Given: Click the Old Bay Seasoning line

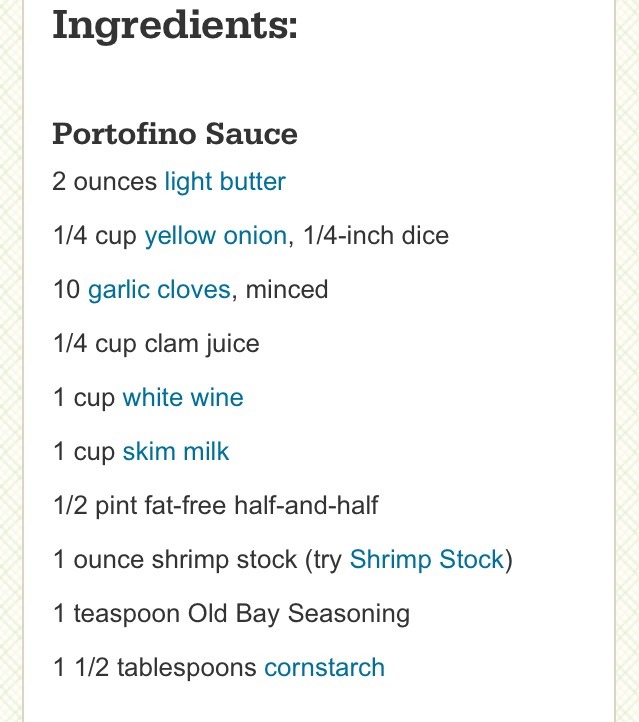Looking at the screenshot, I should click(x=232, y=613).
